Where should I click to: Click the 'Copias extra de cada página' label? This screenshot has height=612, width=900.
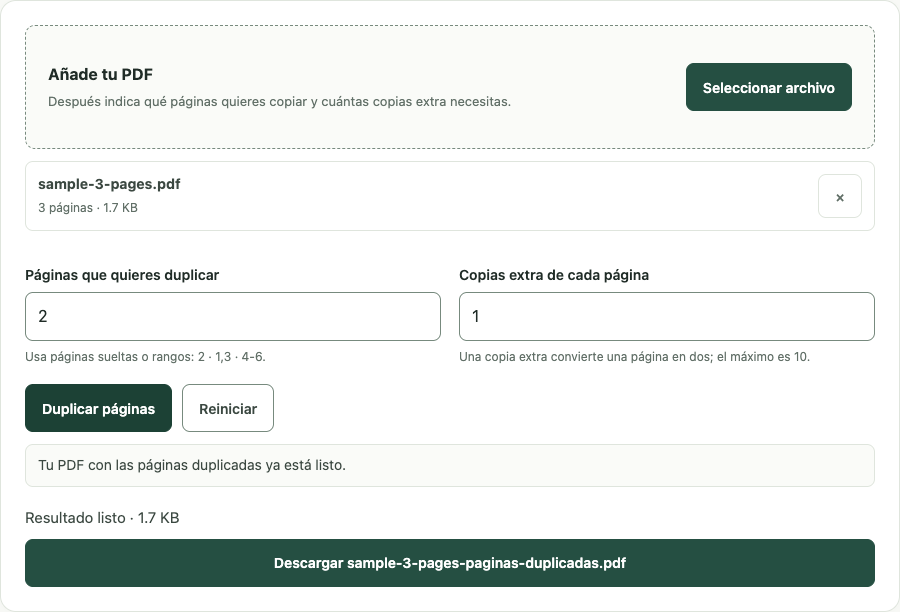pyautogui.click(x=554, y=275)
